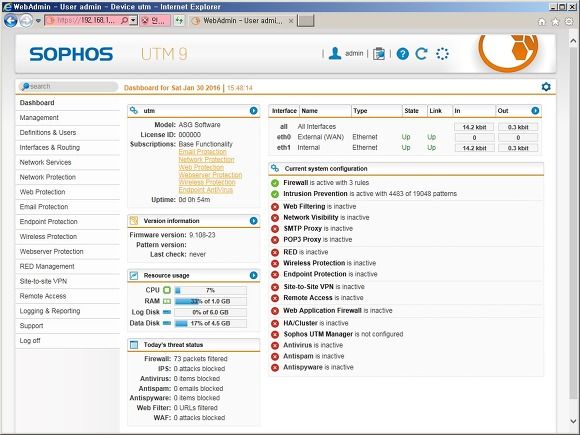Click the Web Application Firewall status text
580x435 pixels.
[338, 311]
